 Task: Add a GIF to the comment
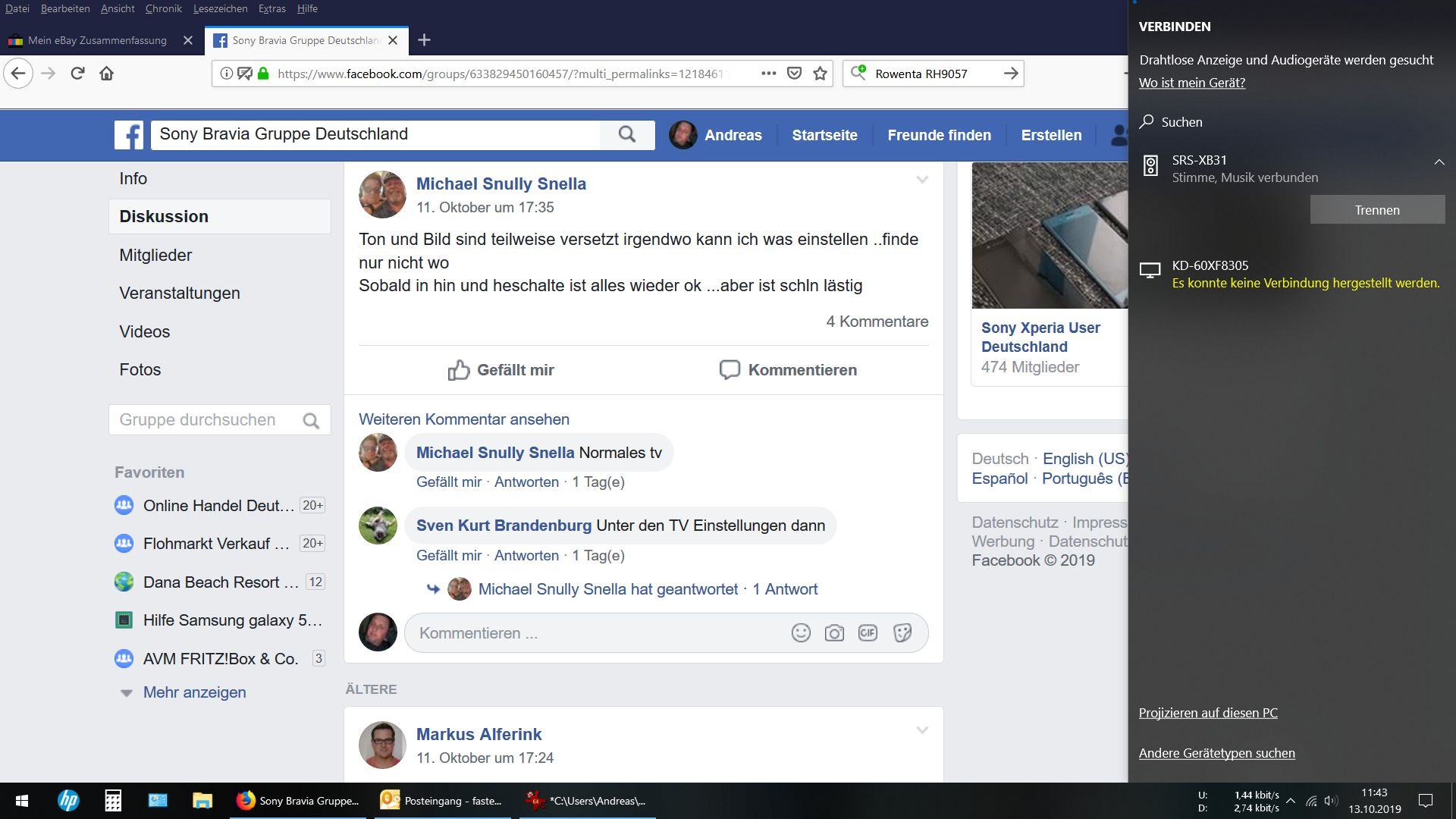pyautogui.click(x=868, y=633)
